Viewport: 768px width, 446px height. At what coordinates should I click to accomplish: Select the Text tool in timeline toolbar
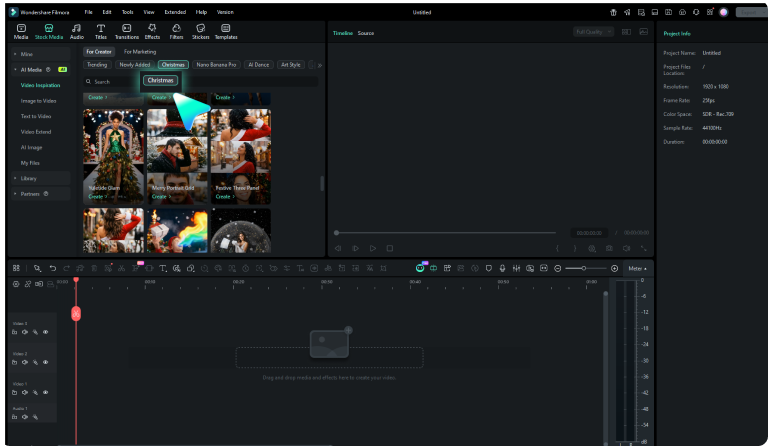point(163,268)
